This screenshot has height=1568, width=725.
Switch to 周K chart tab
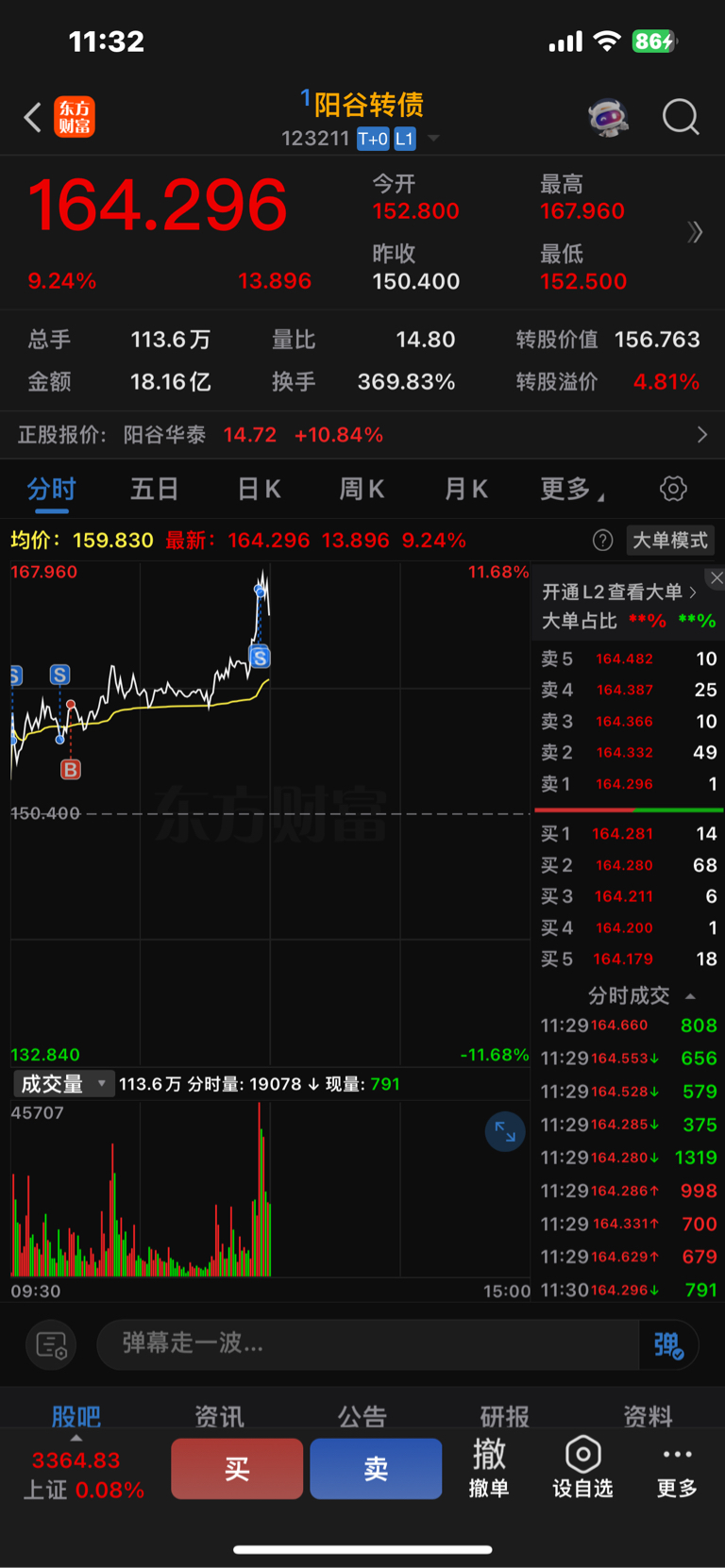pyautogui.click(x=362, y=489)
